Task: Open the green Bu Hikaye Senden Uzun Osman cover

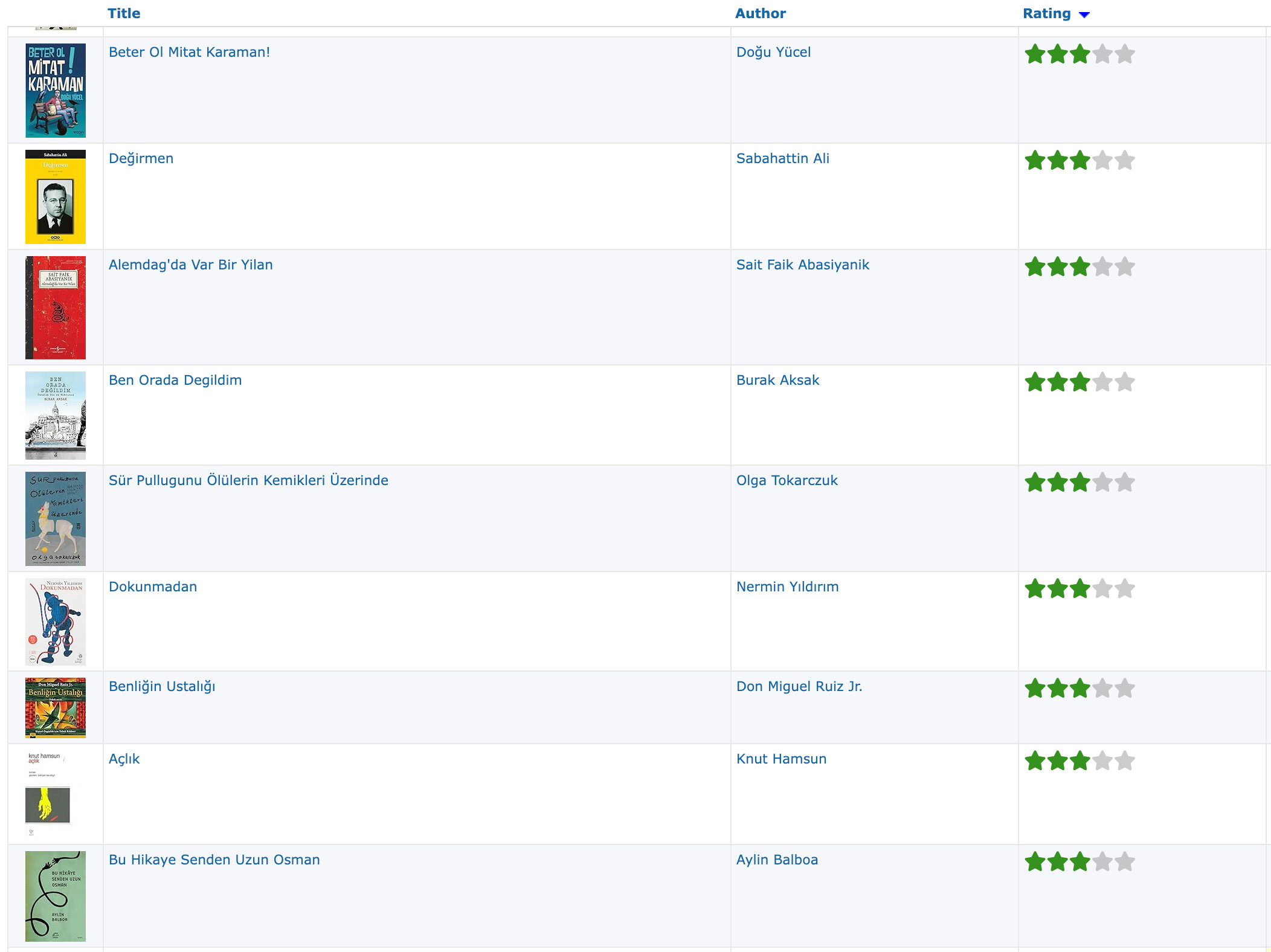Action: [x=56, y=896]
